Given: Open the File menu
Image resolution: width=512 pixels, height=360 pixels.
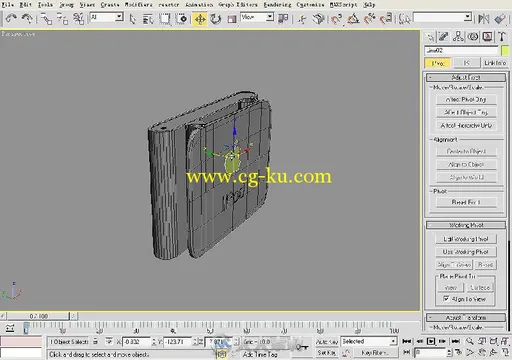Looking at the screenshot, I should 7,5.
